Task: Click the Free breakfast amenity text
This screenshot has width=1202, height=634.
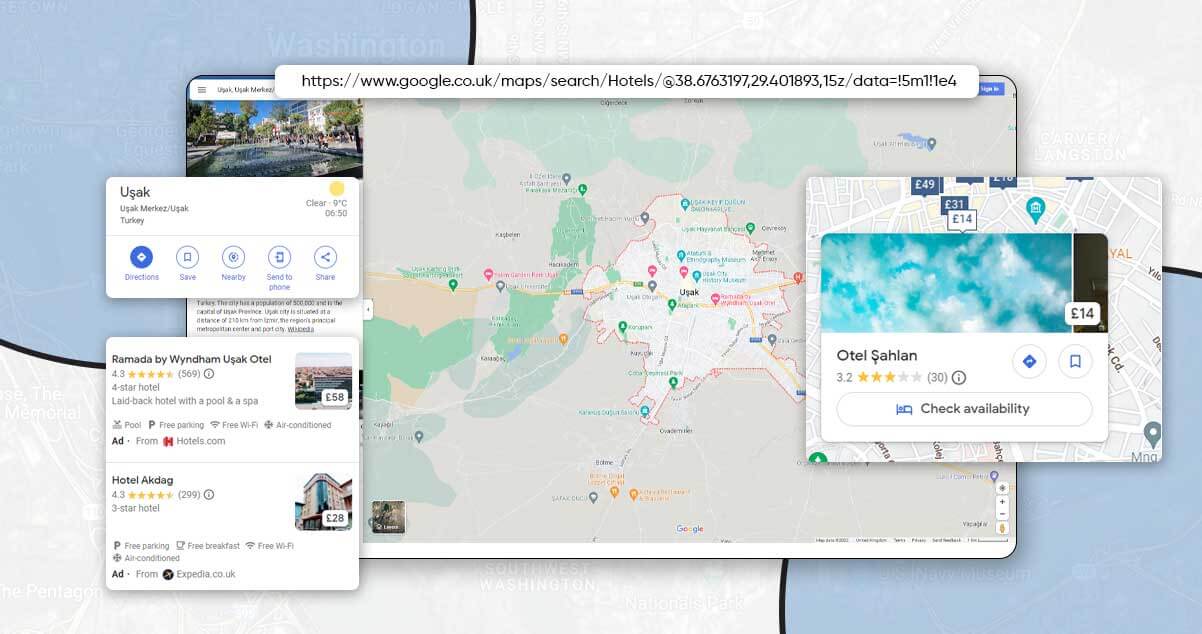Action: coord(213,546)
